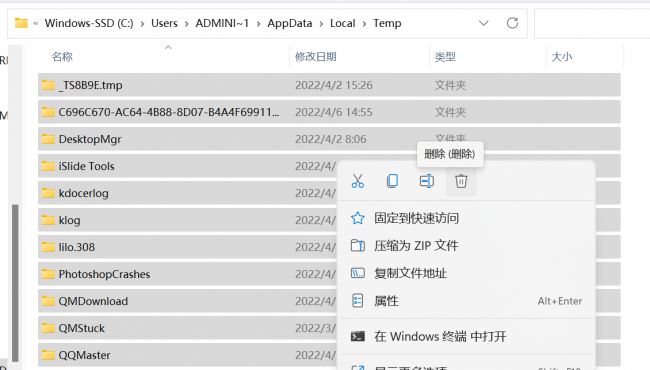The height and width of the screenshot is (370, 650).
Task: Click the path icon beside 复制文件地址
Action: 358,273
